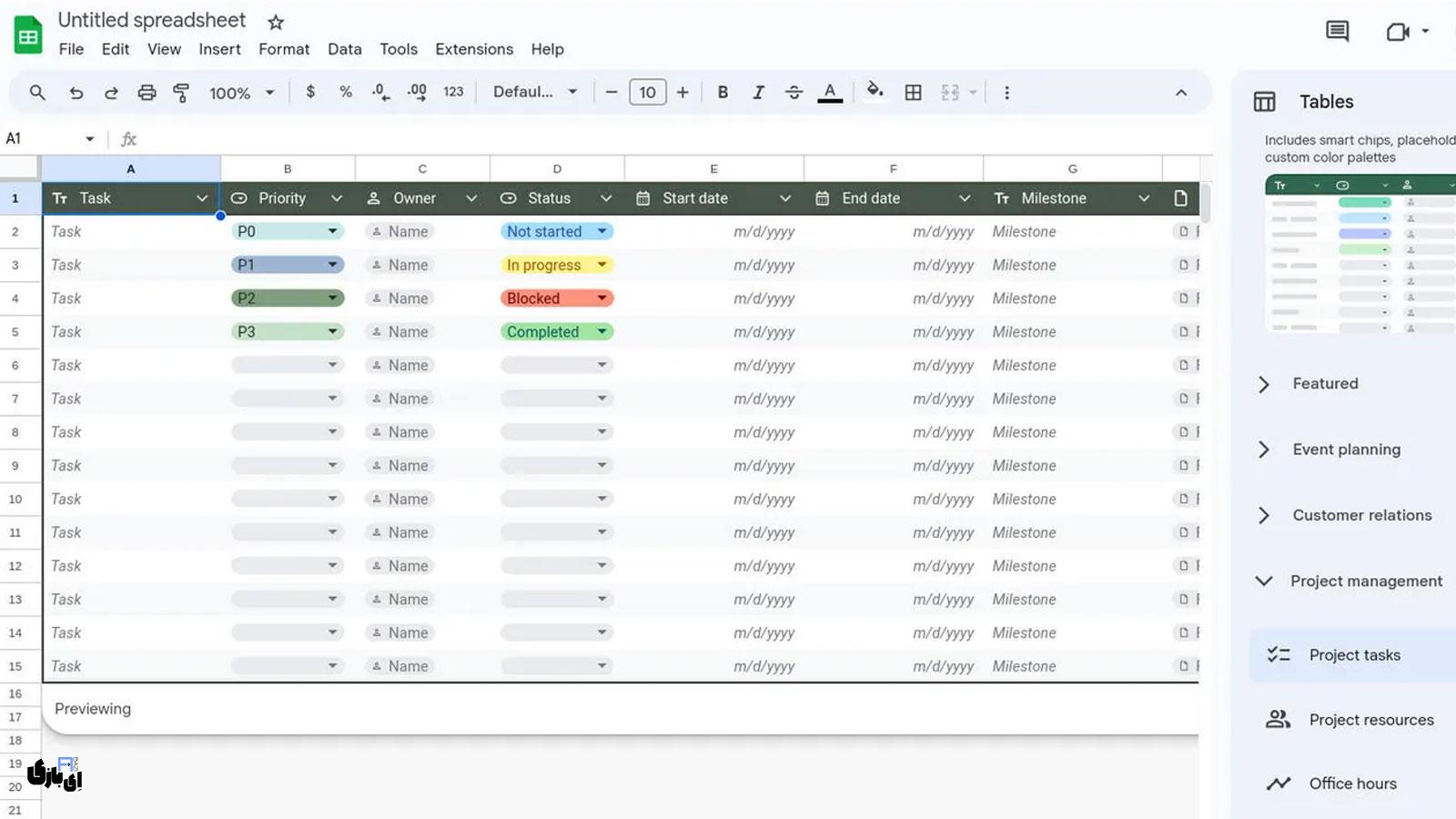1456x819 pixels.
Task: Select the Project tasks template
Action: (1353, 655)
